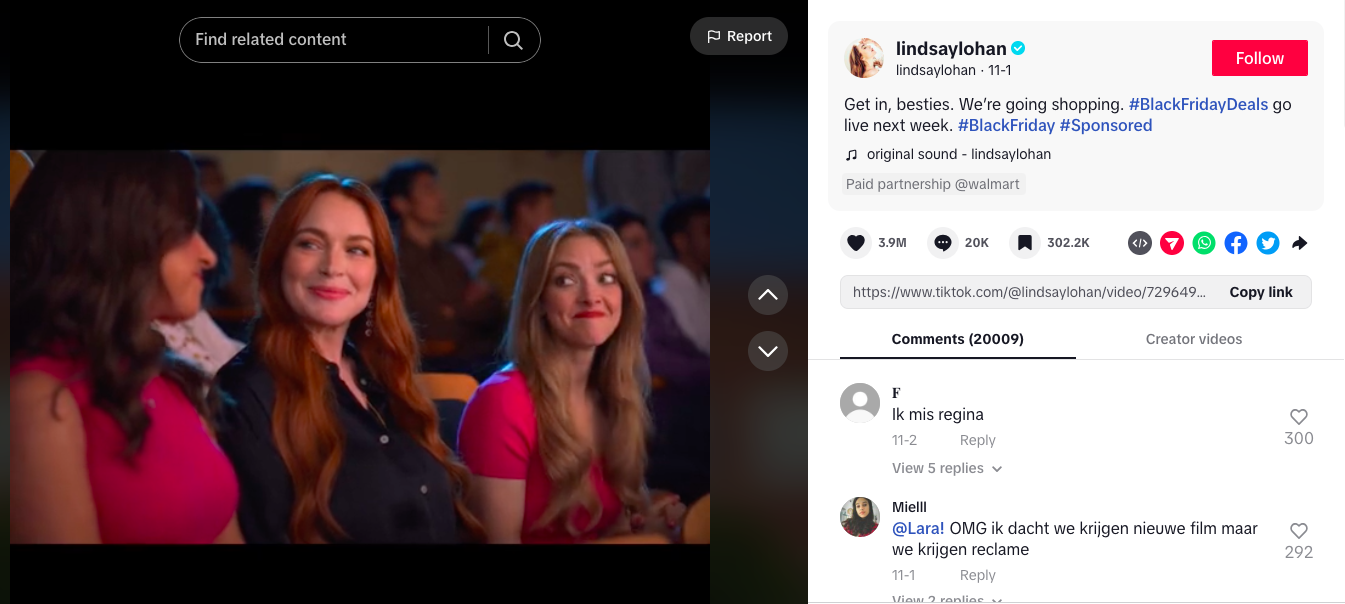This screenshot has height=604, width=1345.
Task: Click the 302.2K saves count
Action: (x=1068, y=243)
